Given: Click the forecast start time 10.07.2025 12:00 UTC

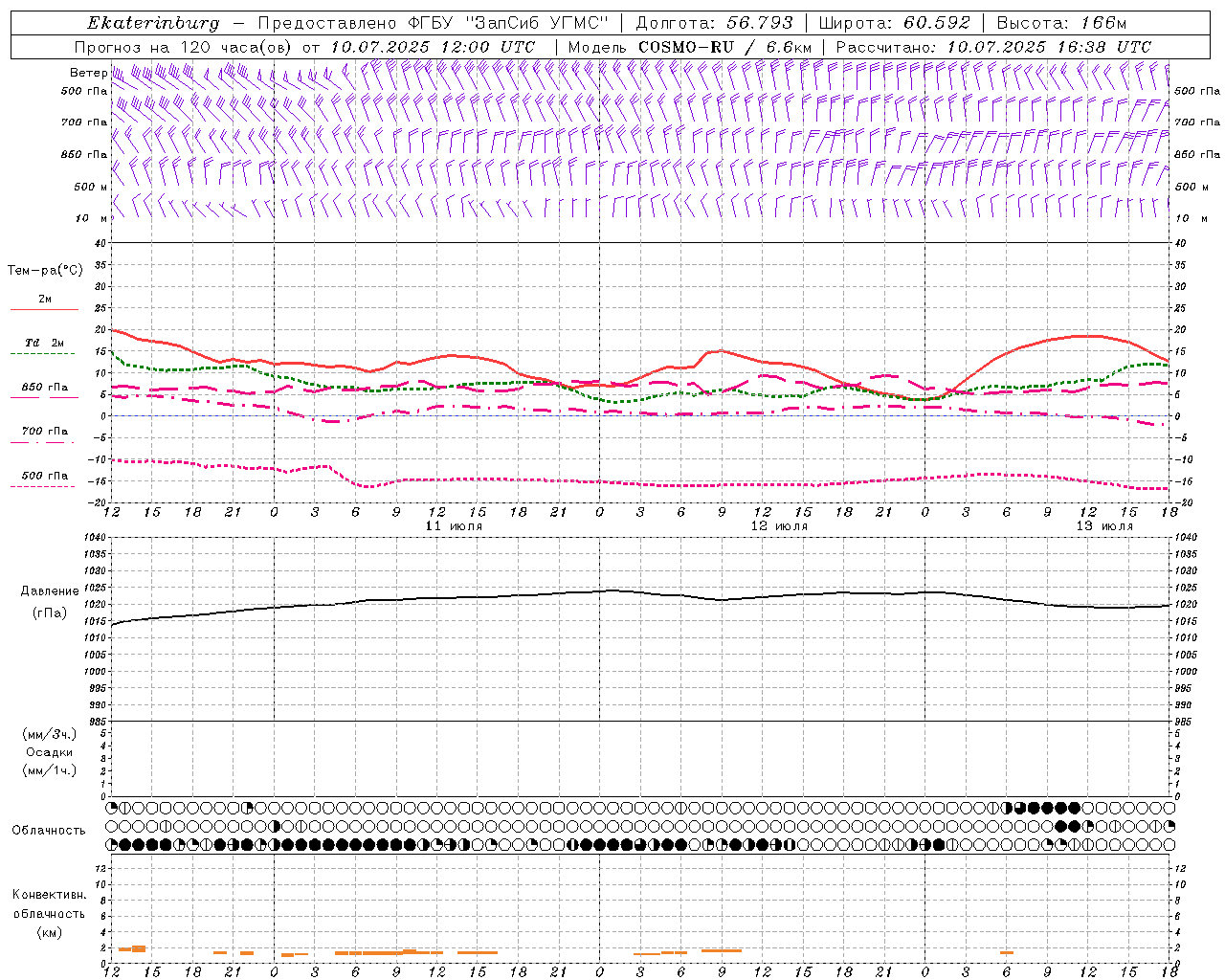Looking at the screenshot, I should tap(433, 47).
